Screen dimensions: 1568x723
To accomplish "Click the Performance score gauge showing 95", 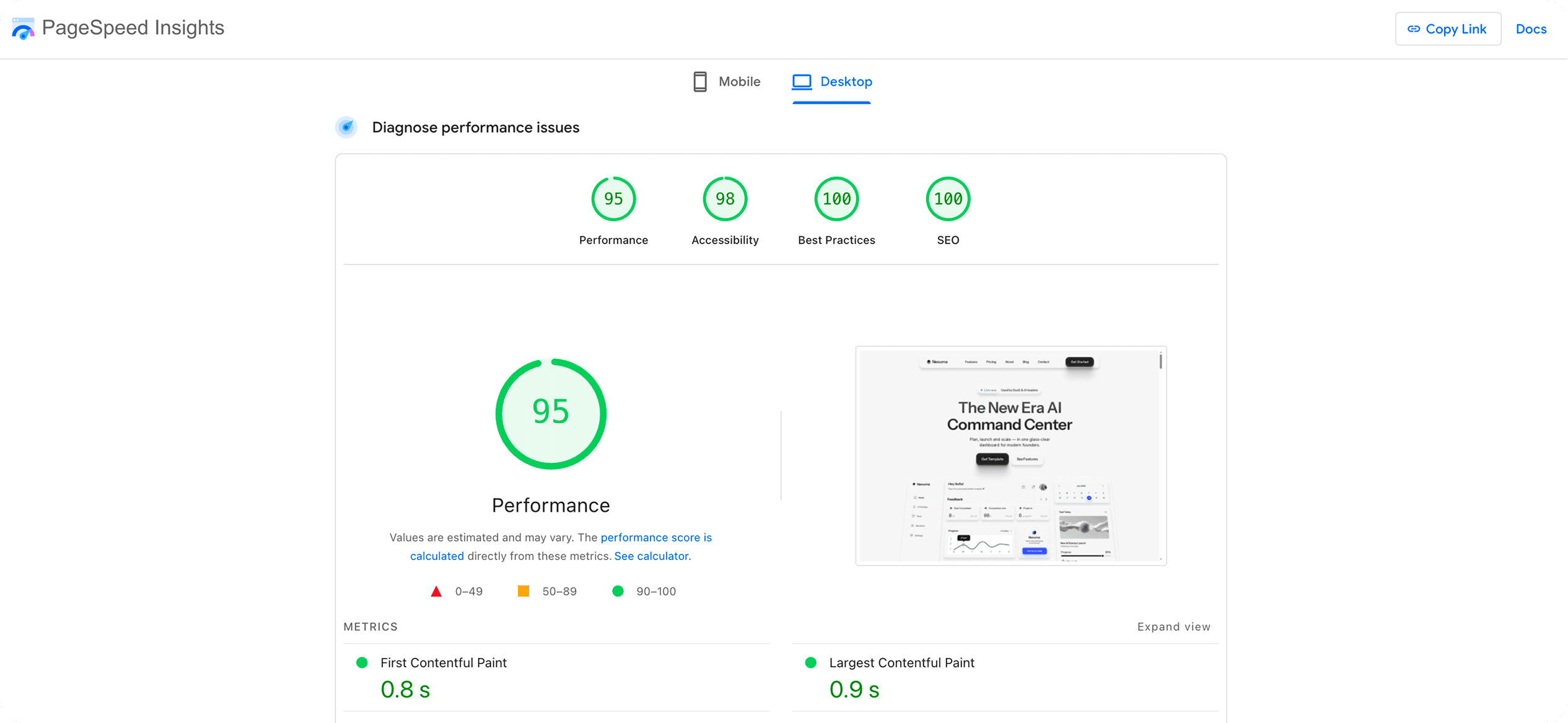I will (x=550, y=412).
